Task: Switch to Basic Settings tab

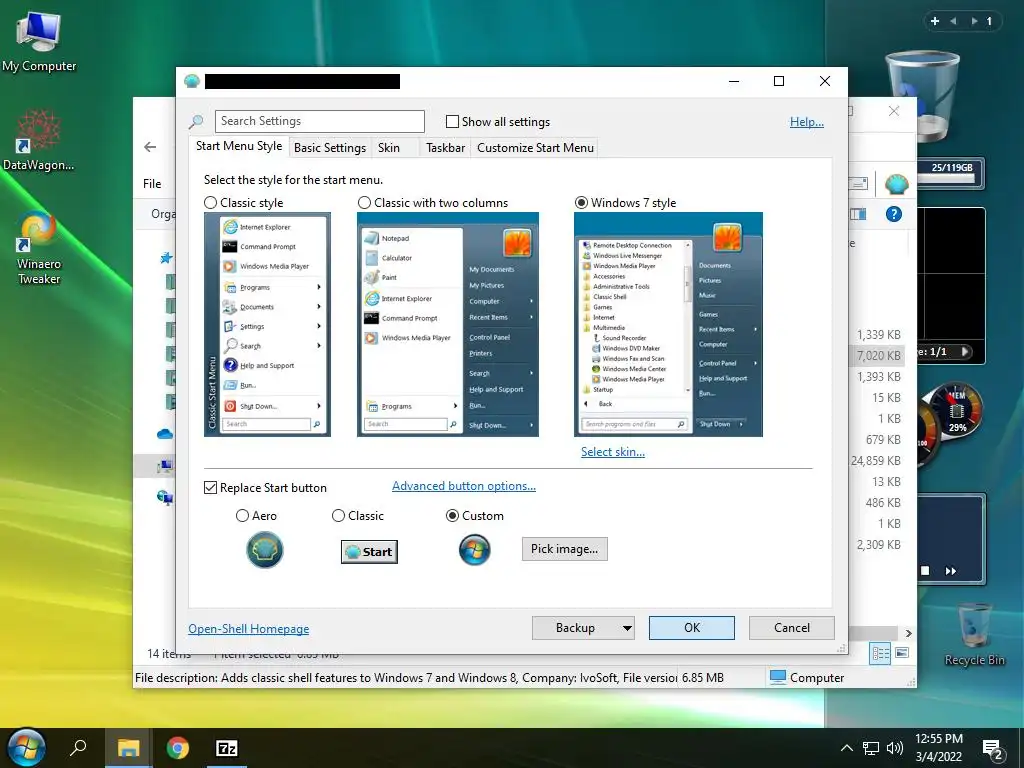Action: click(330, 148)
